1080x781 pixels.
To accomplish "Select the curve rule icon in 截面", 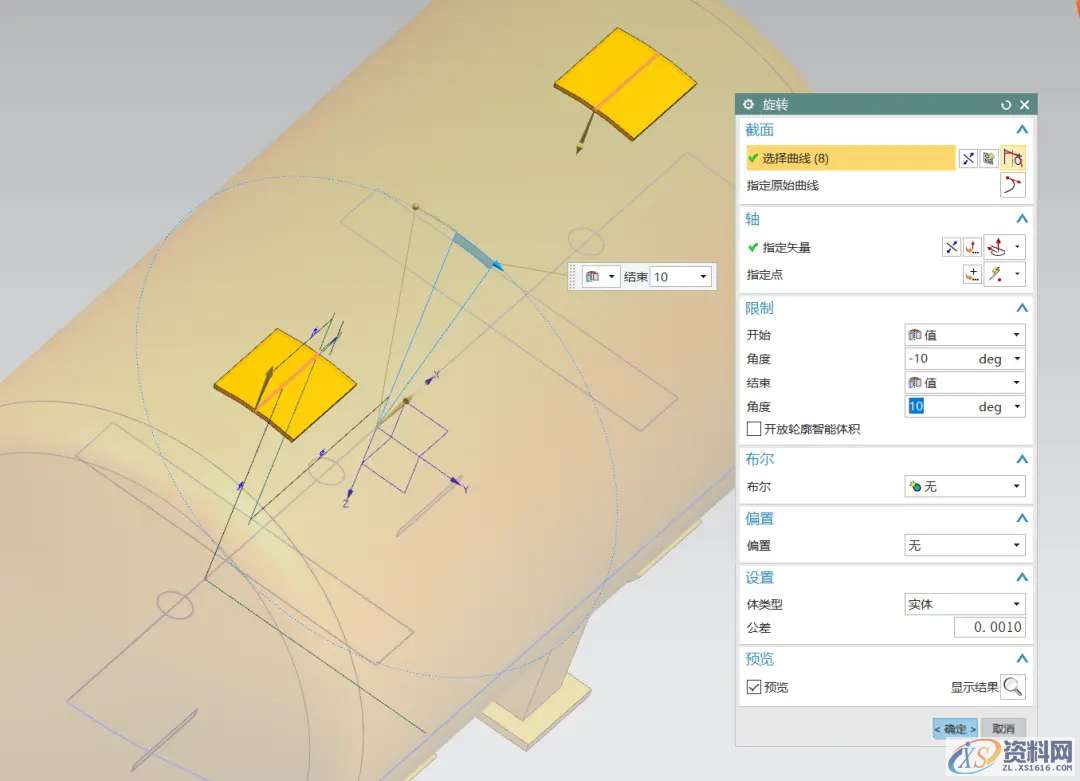I will pos(1013,158).
